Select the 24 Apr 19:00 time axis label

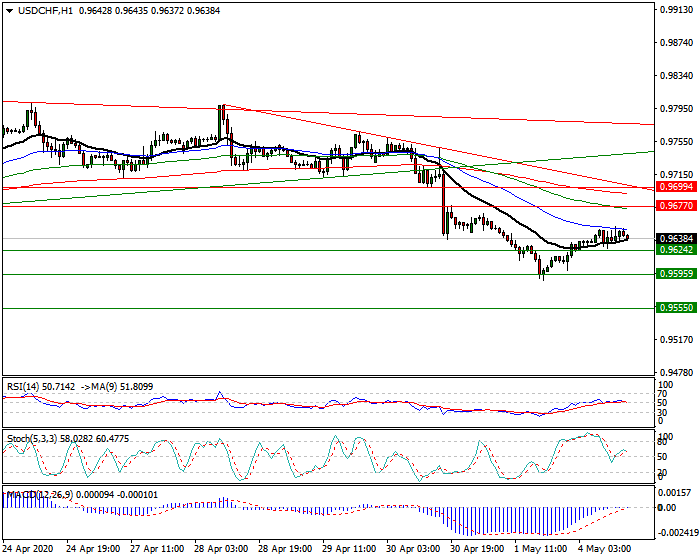coord(93,548)
